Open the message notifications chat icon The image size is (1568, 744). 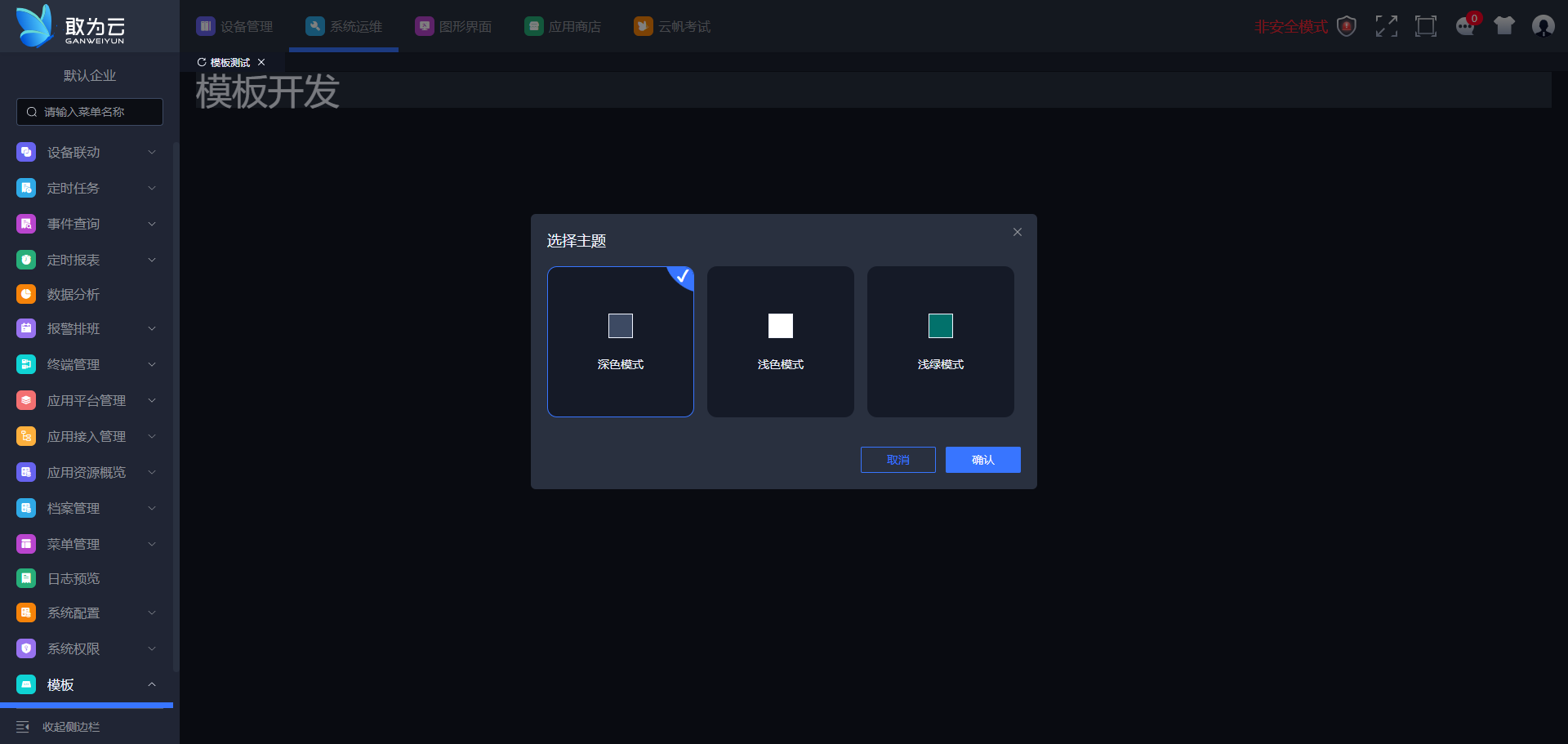1465,26
